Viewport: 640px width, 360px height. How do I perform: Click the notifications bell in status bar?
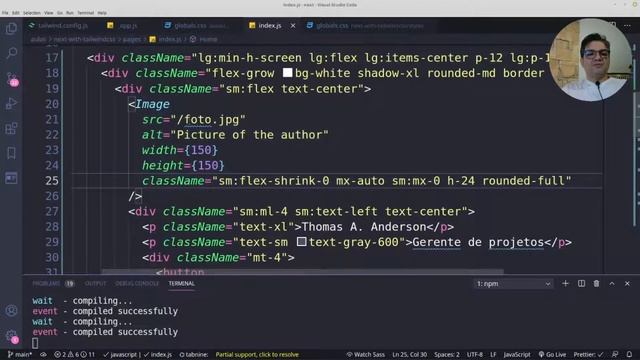(629, 355)
